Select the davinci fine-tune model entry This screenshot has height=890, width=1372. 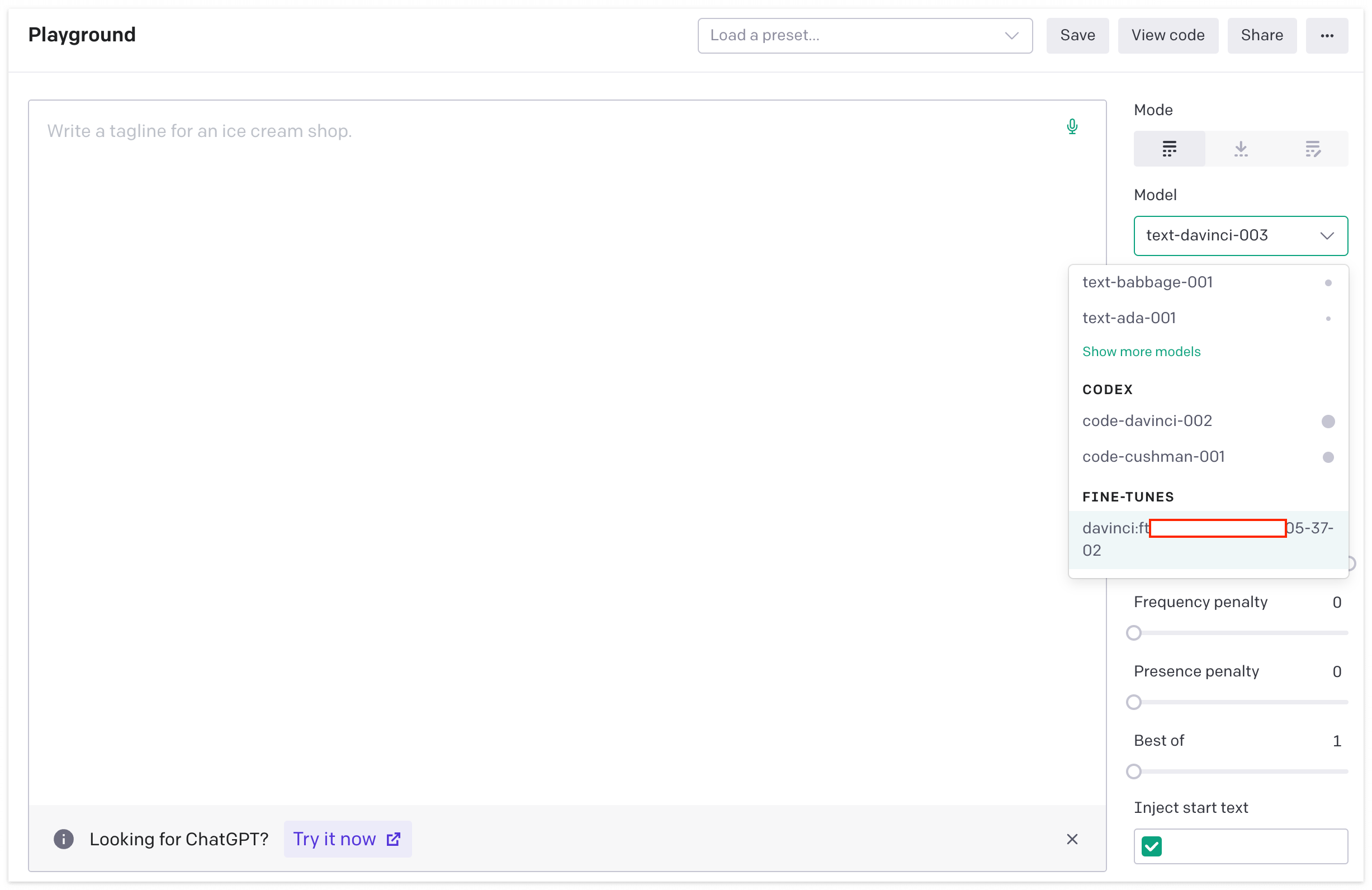click(x=1207, y=539)
